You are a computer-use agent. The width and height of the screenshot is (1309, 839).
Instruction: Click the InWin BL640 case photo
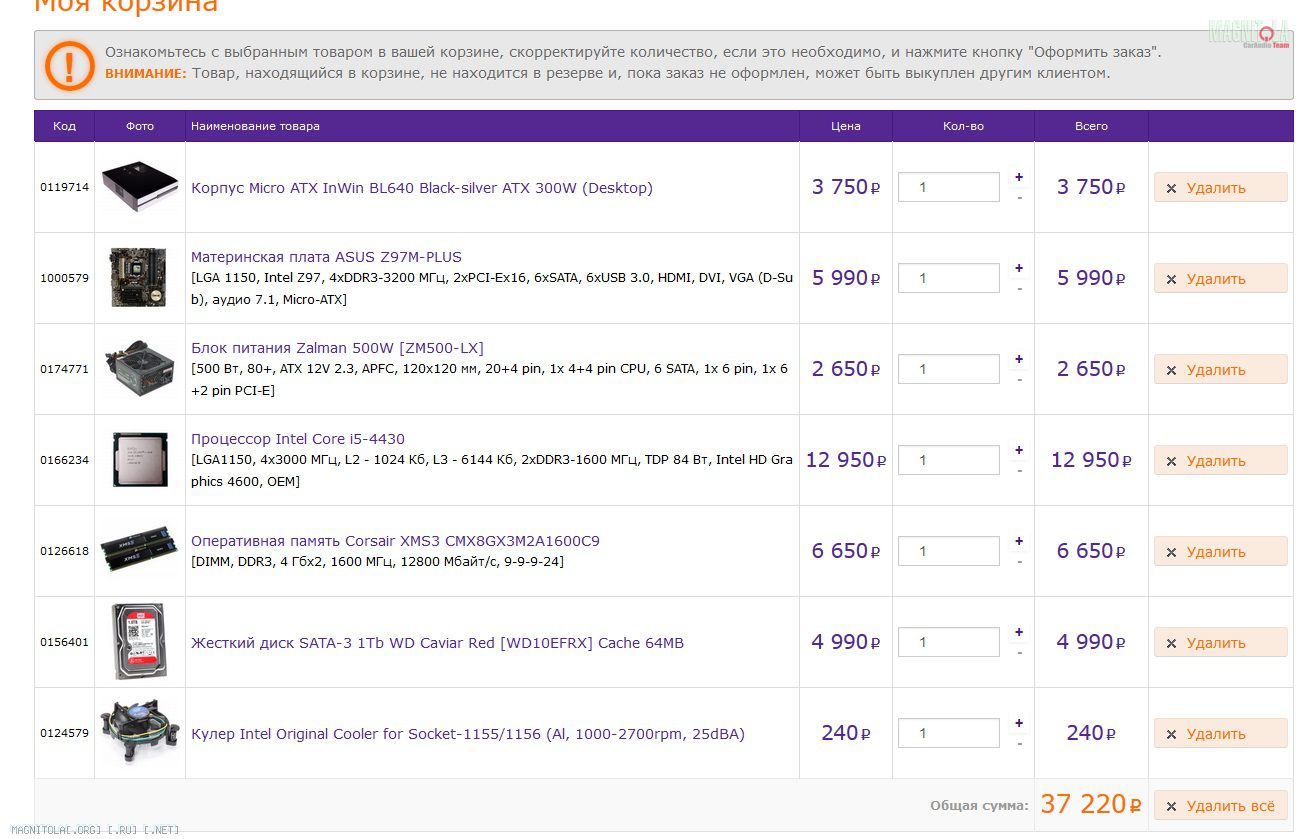pyautogui.click(x=140, y=186)
